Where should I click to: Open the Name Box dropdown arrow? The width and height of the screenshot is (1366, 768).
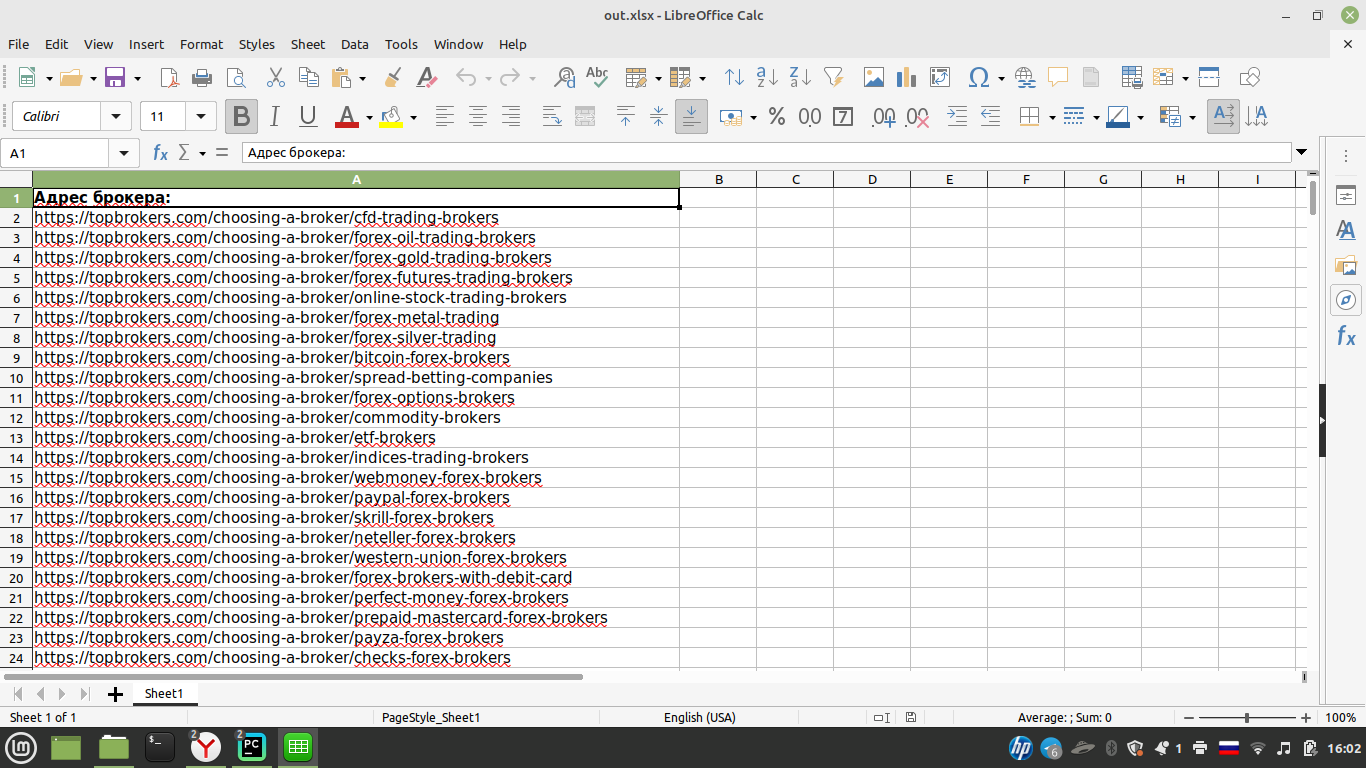pyautogui.click(x=124, y=153)
